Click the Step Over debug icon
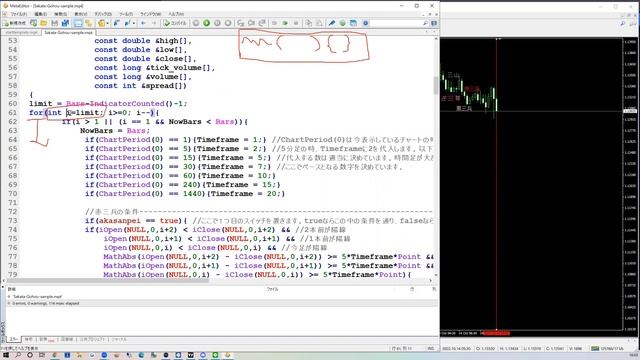 point(251,23)
